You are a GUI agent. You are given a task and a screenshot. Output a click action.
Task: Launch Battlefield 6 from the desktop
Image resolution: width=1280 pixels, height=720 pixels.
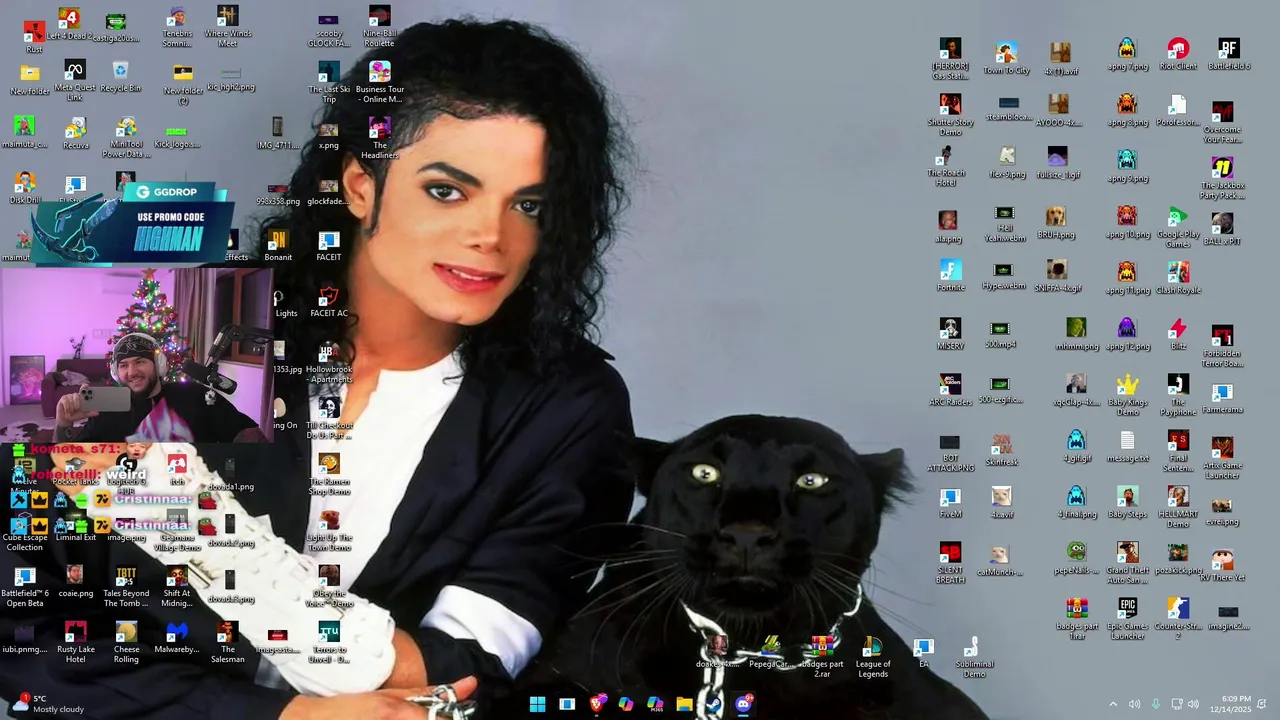point(1229,55)
